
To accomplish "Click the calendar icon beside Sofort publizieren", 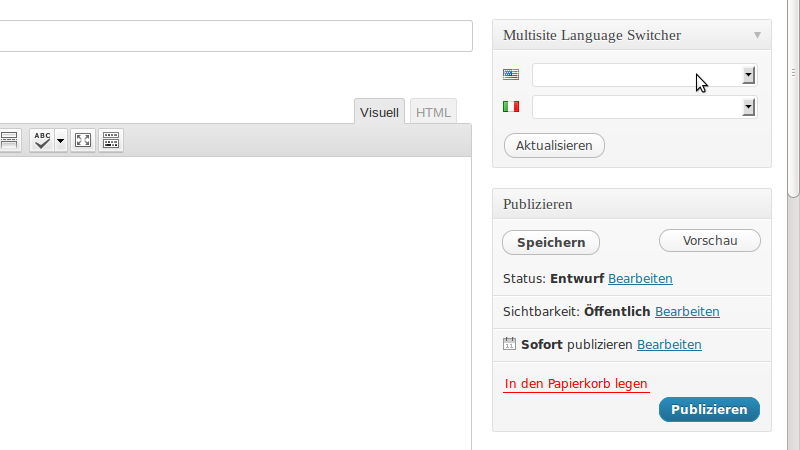I will 509,343.
